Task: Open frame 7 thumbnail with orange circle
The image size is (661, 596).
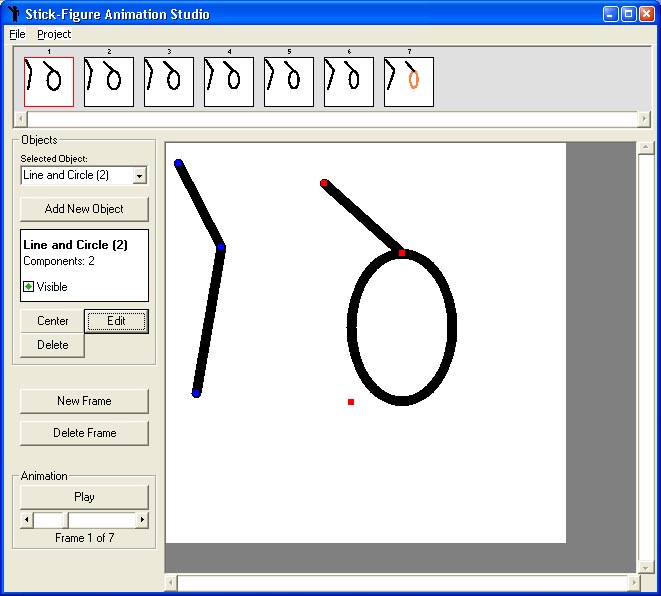Action: point(409,81)
